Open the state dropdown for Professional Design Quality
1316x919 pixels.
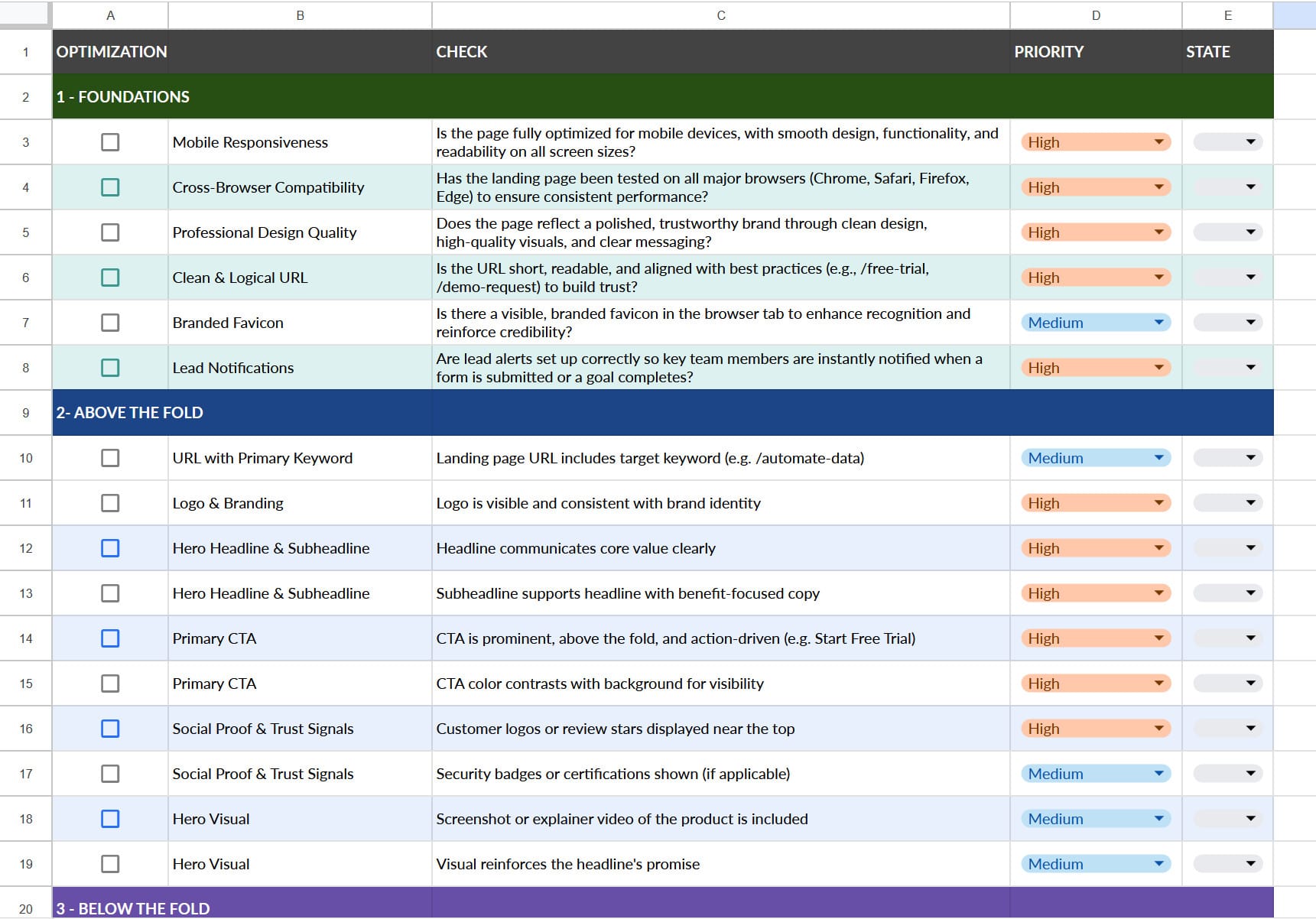pos(1250,232)
